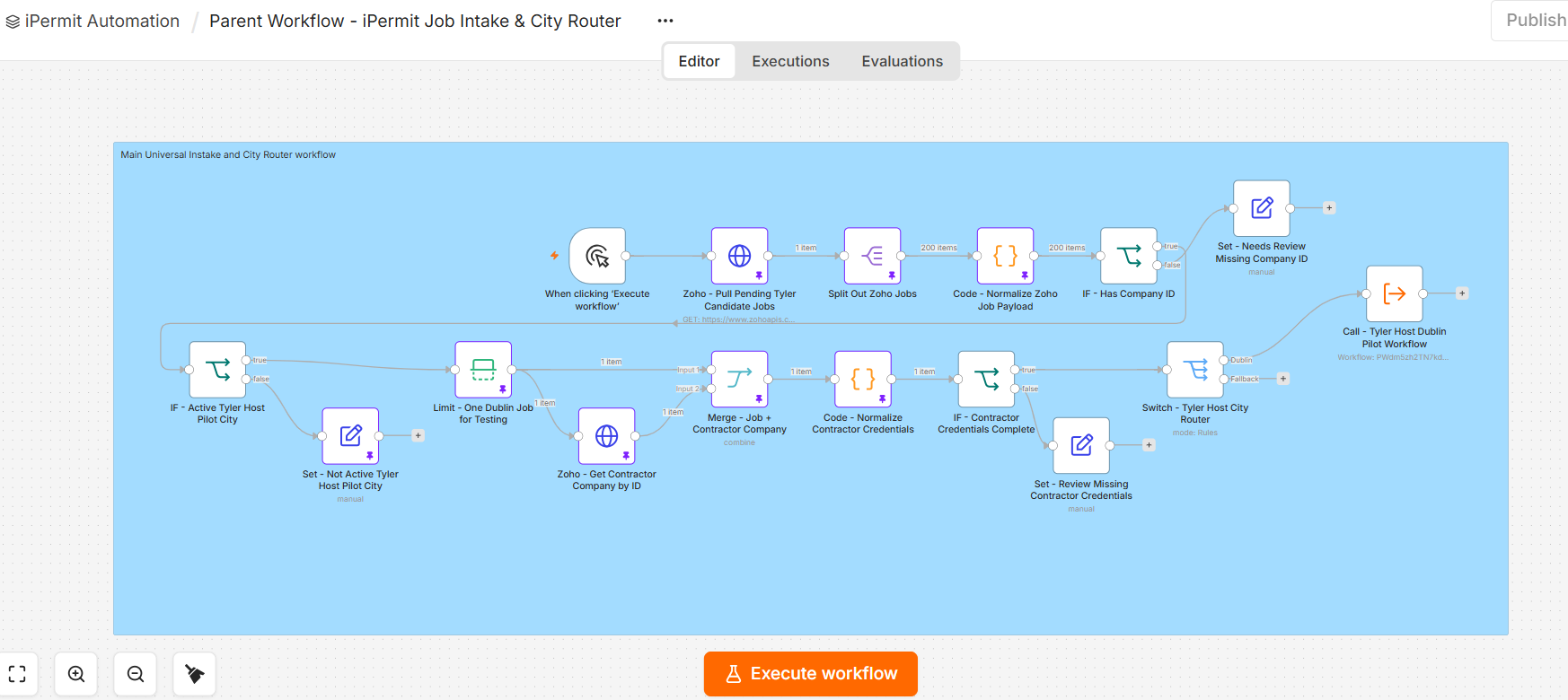Image resolution: width=1568 pixels, height=700 pixels.
Task: Tidy up the workflow with broom icon
Action: (195, 674)
